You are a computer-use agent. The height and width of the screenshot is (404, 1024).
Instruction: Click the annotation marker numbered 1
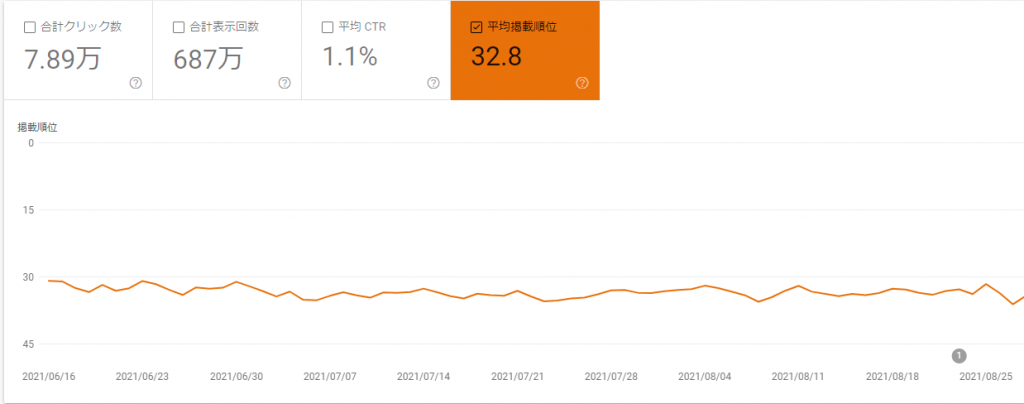pos(959,356)
